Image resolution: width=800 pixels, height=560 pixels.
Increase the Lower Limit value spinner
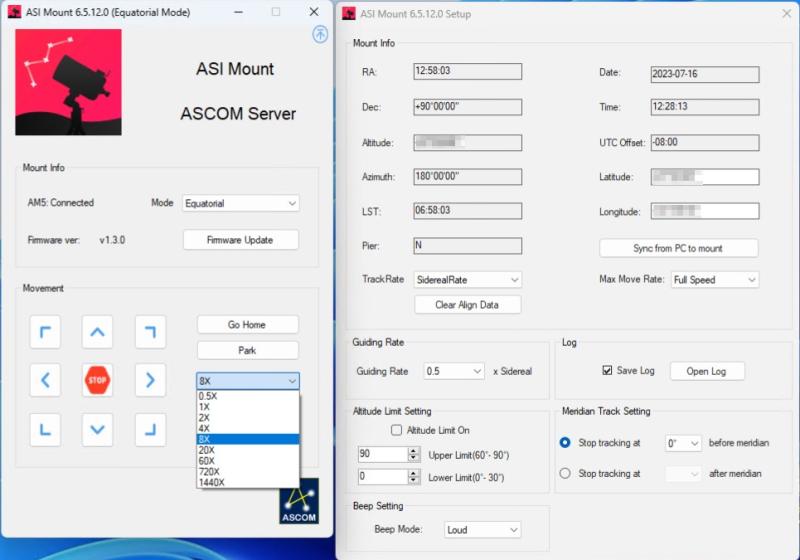414,473
